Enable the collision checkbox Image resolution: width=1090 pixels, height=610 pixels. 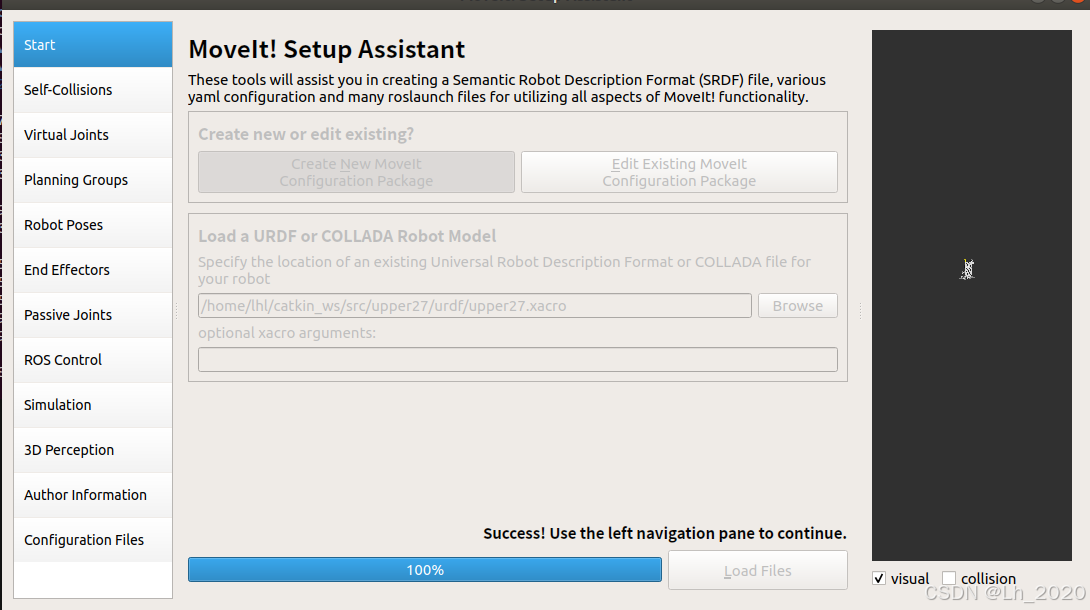[x=949, y=578]
